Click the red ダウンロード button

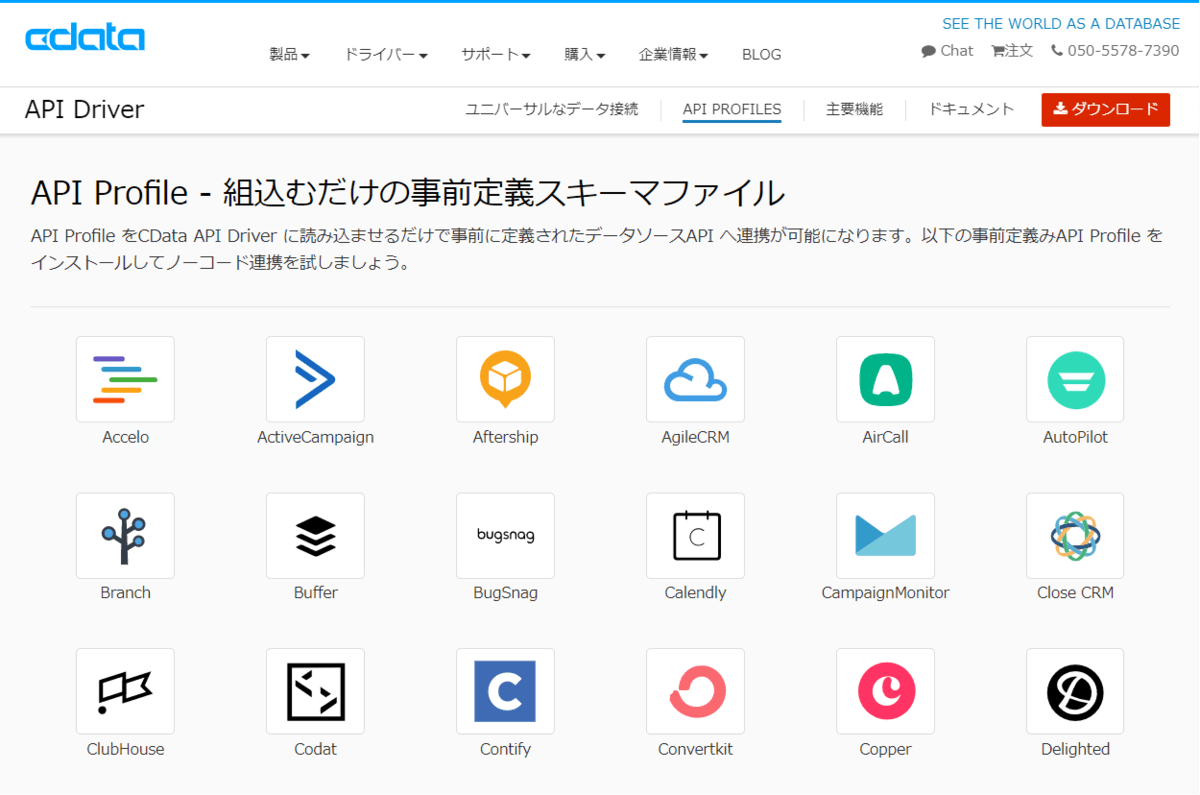1106,110
